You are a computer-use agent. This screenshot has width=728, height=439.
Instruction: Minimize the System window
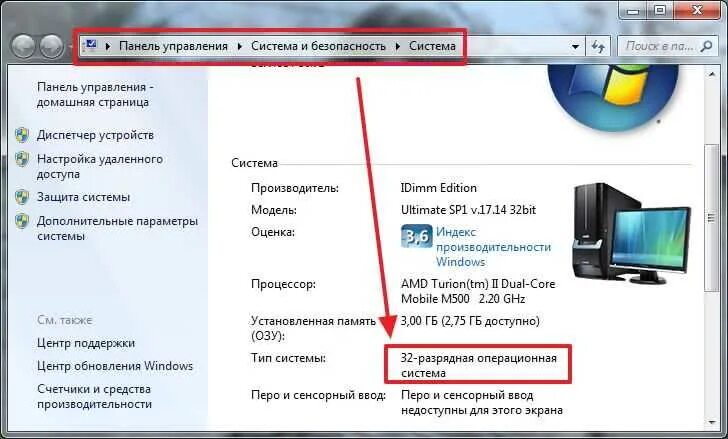tap(633, 10)
